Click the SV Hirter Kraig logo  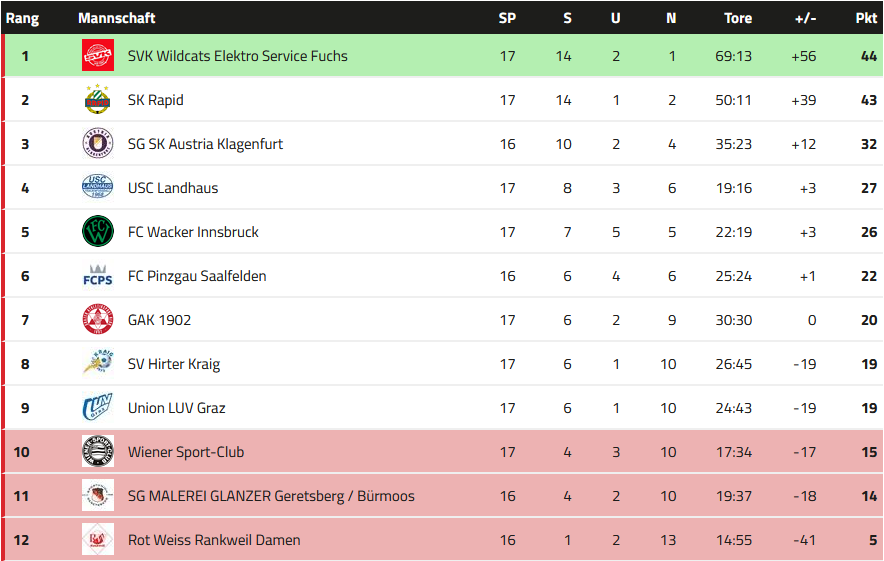coord(98,364)
